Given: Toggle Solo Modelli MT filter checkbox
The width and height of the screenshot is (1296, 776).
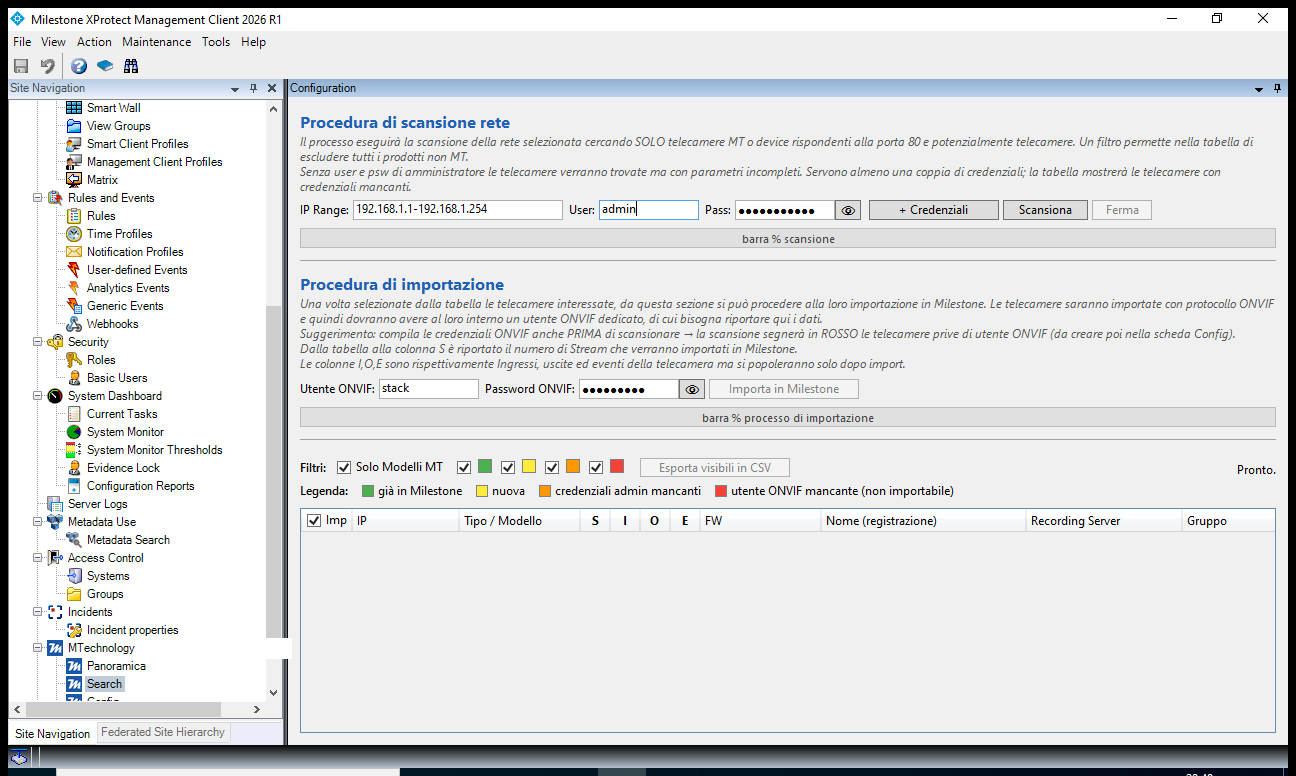Looking at the screenshot, I should pos(344,467).
